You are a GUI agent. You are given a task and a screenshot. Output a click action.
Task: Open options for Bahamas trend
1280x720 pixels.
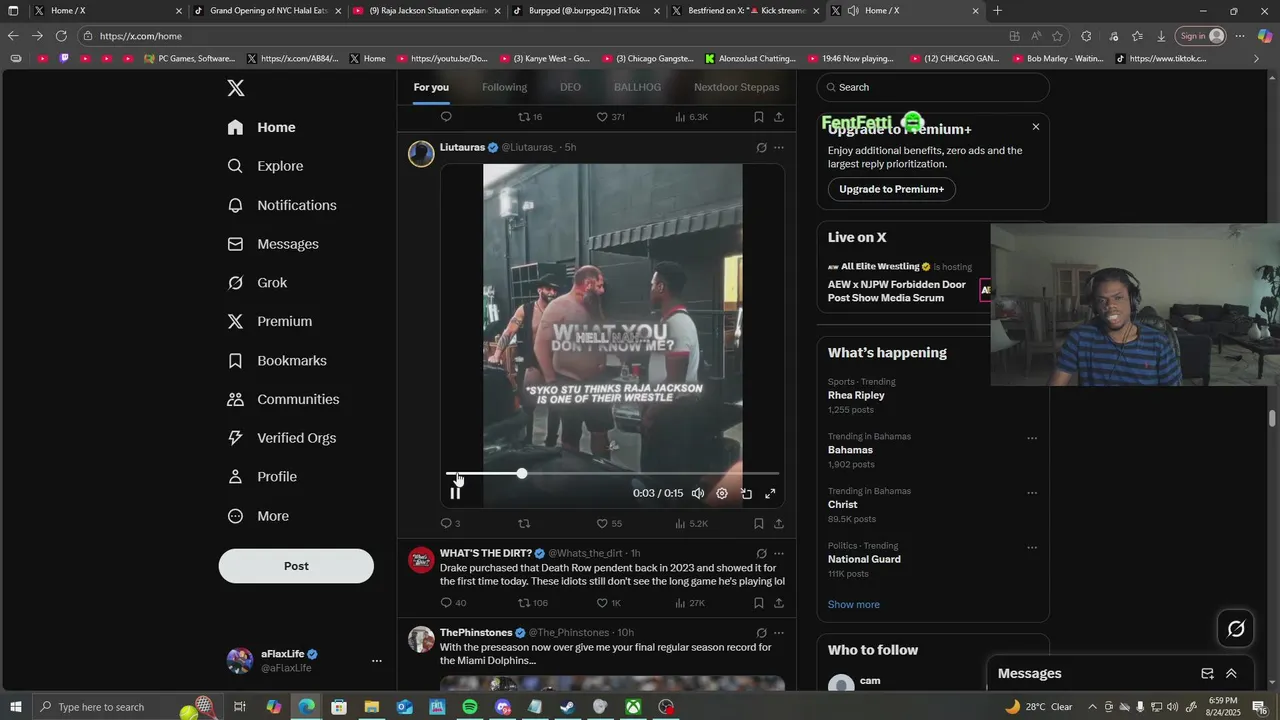[x=1032, y=438]
